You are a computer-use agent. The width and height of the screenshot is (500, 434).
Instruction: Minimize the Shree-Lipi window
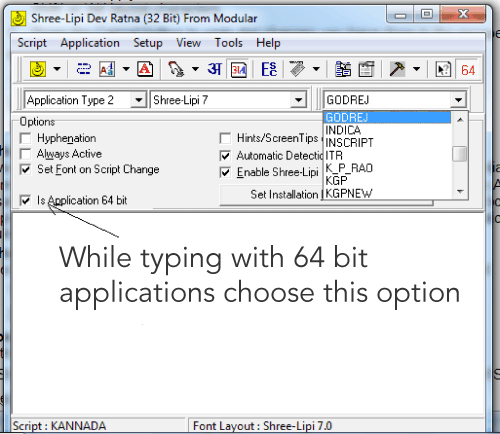[x=400, y=15]
